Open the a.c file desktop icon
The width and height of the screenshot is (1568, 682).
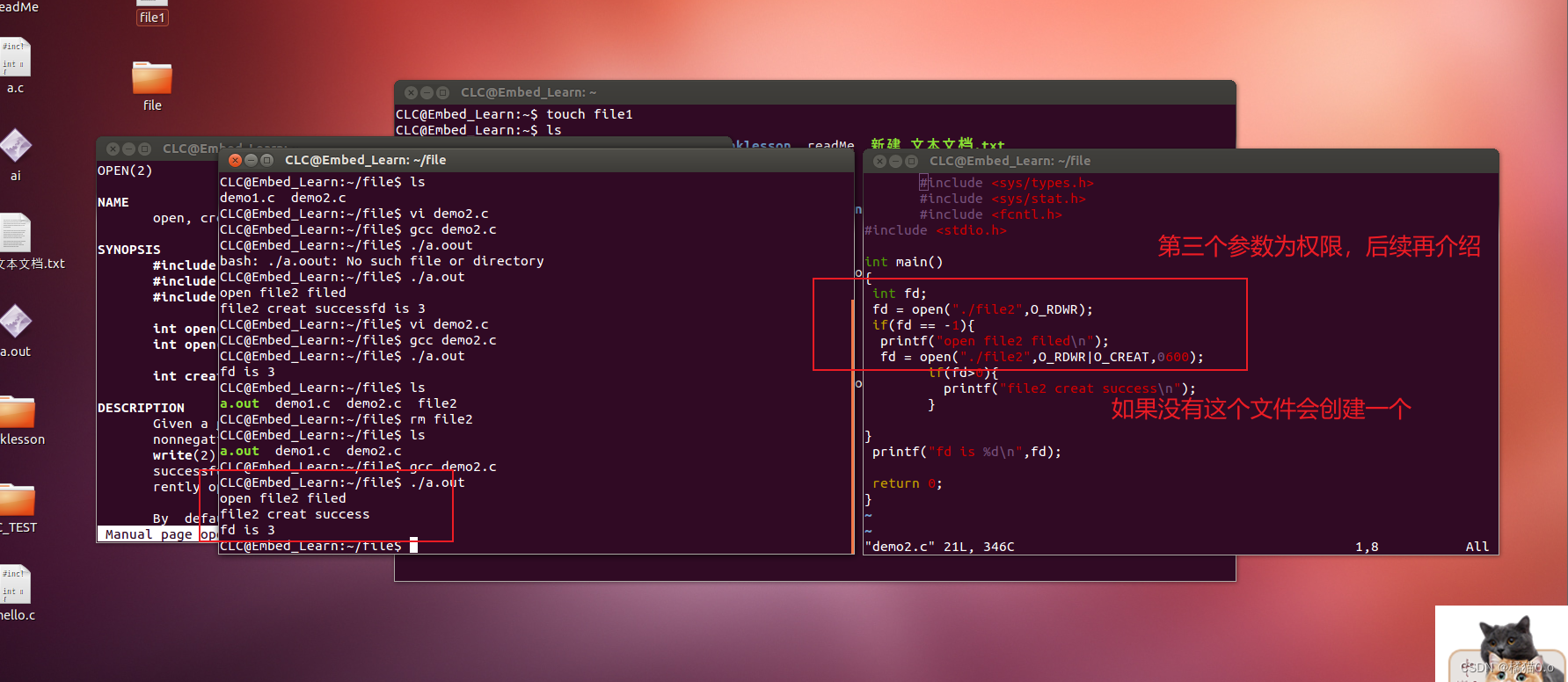tap(15, 65)
